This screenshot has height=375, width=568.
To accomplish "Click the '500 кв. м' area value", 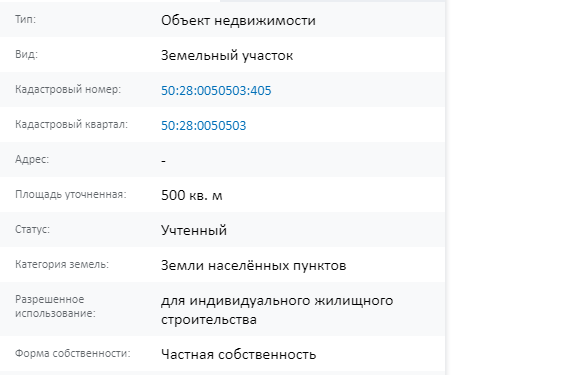I will point(192,196).
